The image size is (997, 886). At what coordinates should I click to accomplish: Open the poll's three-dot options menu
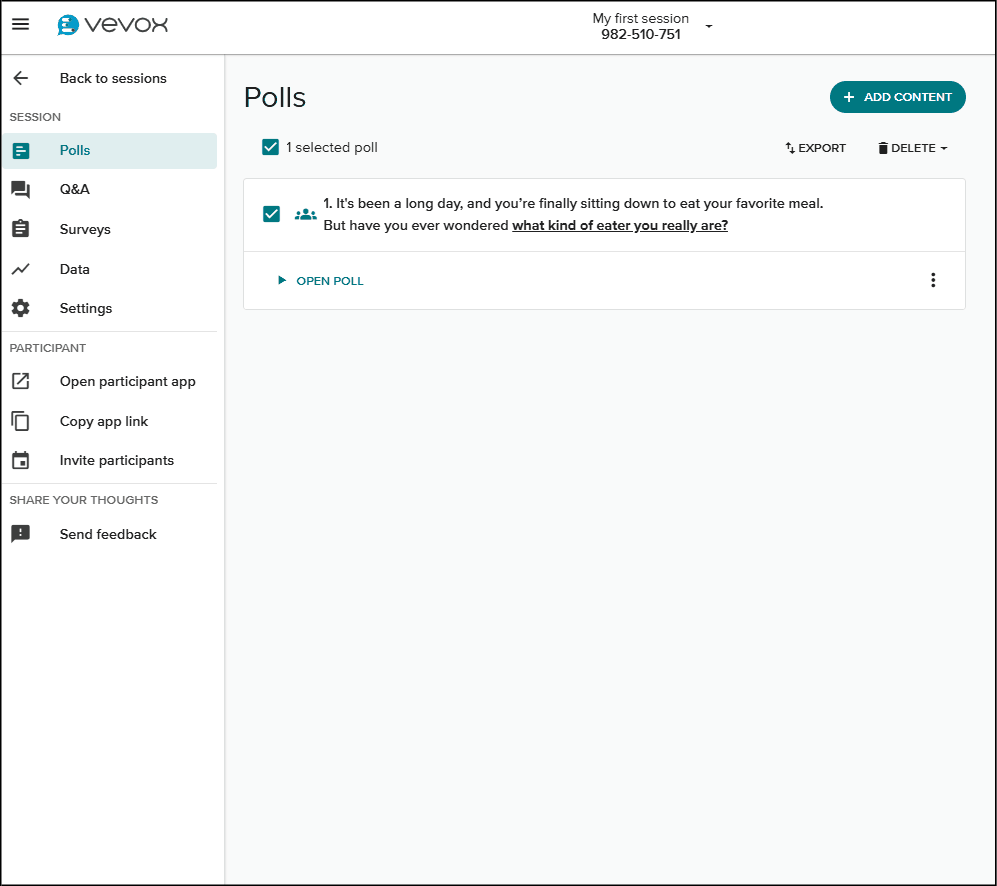point(933,280)
